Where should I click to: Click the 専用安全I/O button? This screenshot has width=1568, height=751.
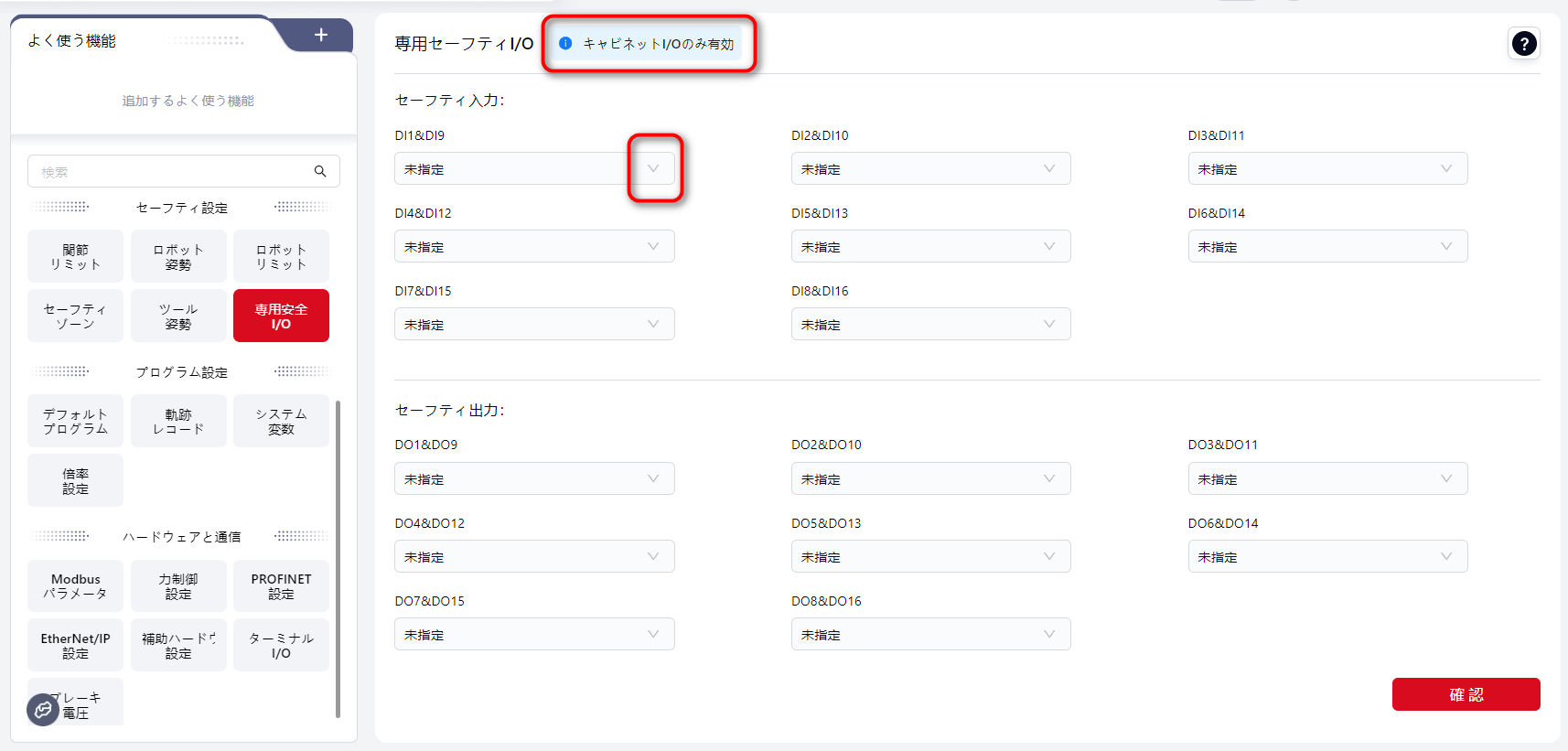281,316
